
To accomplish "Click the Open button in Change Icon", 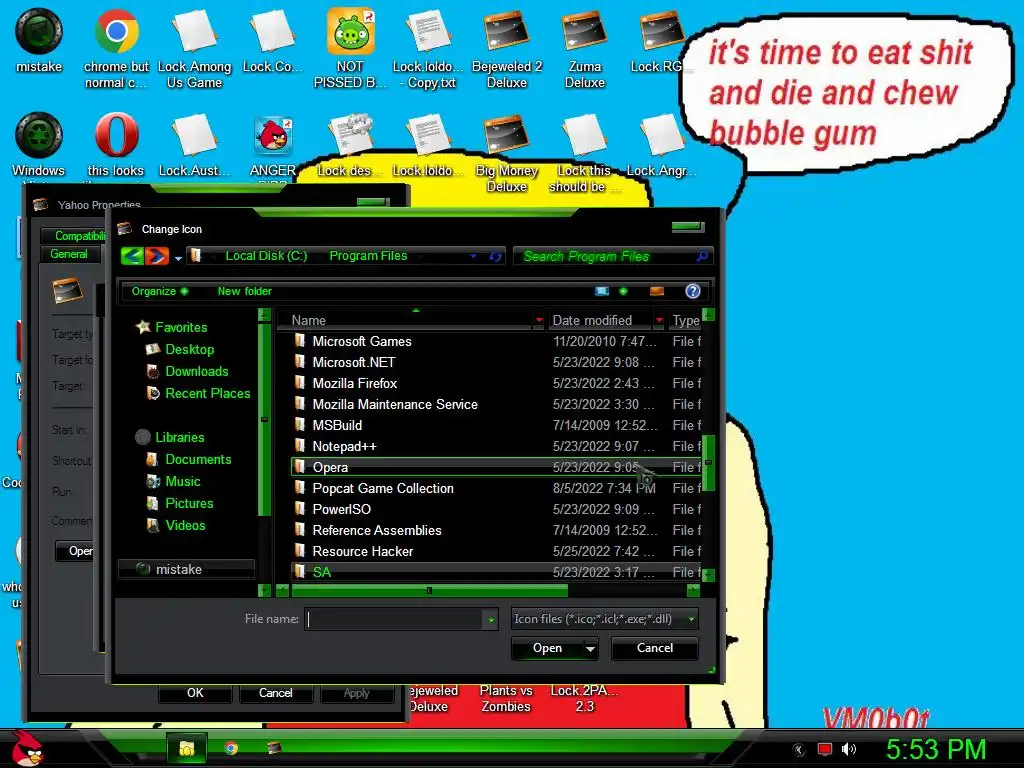I will 547,648.
